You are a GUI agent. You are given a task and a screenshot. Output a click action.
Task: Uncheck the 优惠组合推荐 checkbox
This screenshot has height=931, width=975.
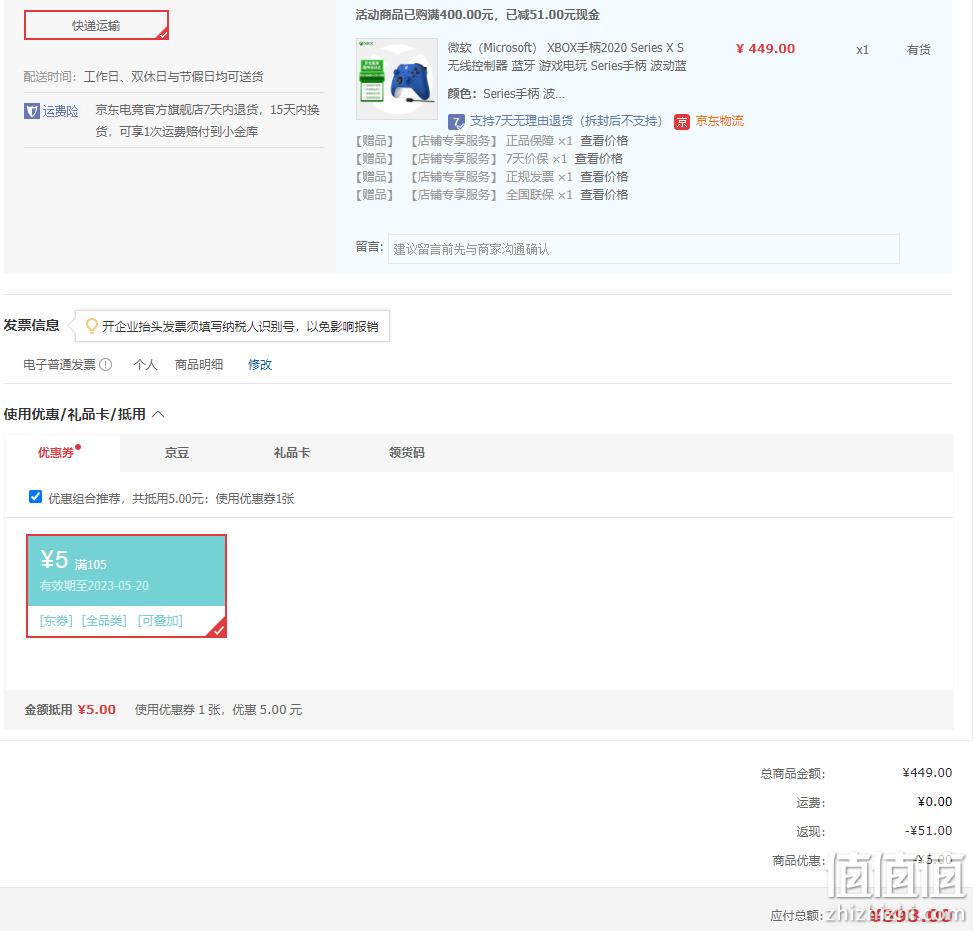(35, 497)
